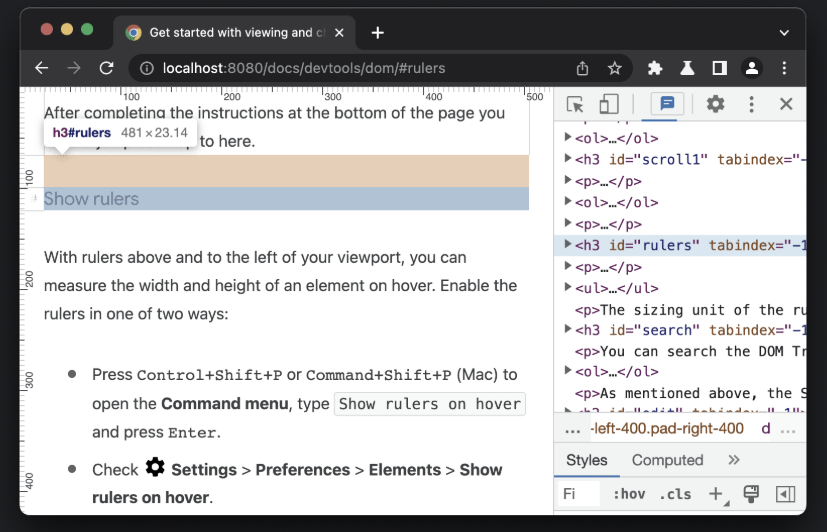Select the h3 id="search" element row

click(x=680, y=330)
